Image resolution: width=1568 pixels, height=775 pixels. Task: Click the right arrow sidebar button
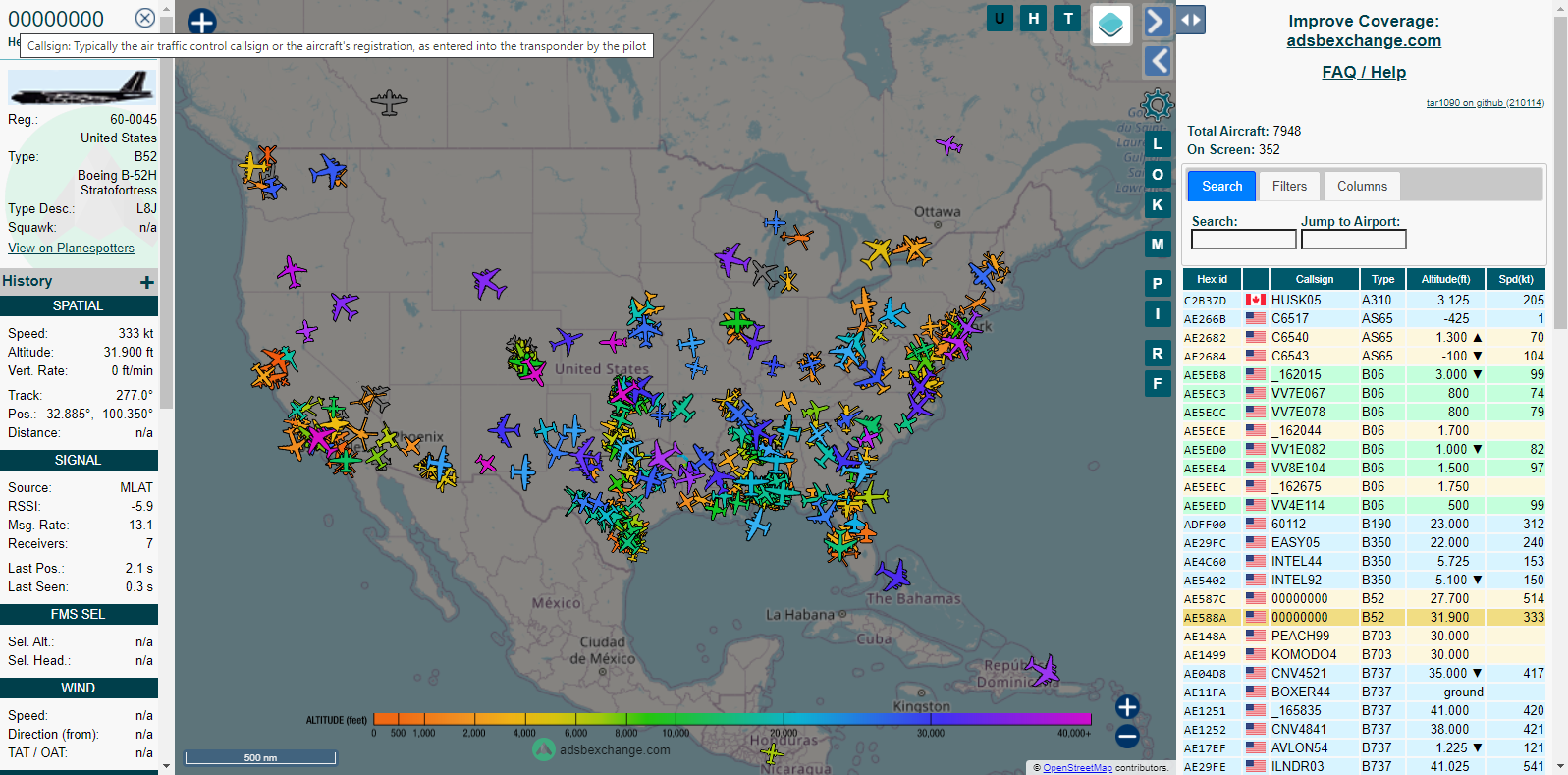tap(1158, 21)
